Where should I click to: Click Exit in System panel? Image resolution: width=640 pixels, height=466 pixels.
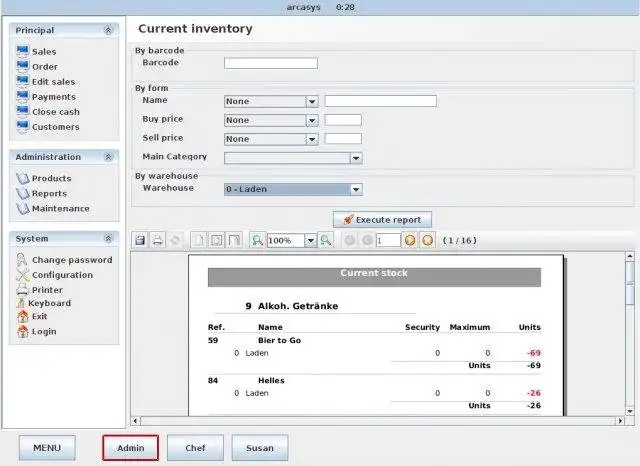tap(32, 316)
